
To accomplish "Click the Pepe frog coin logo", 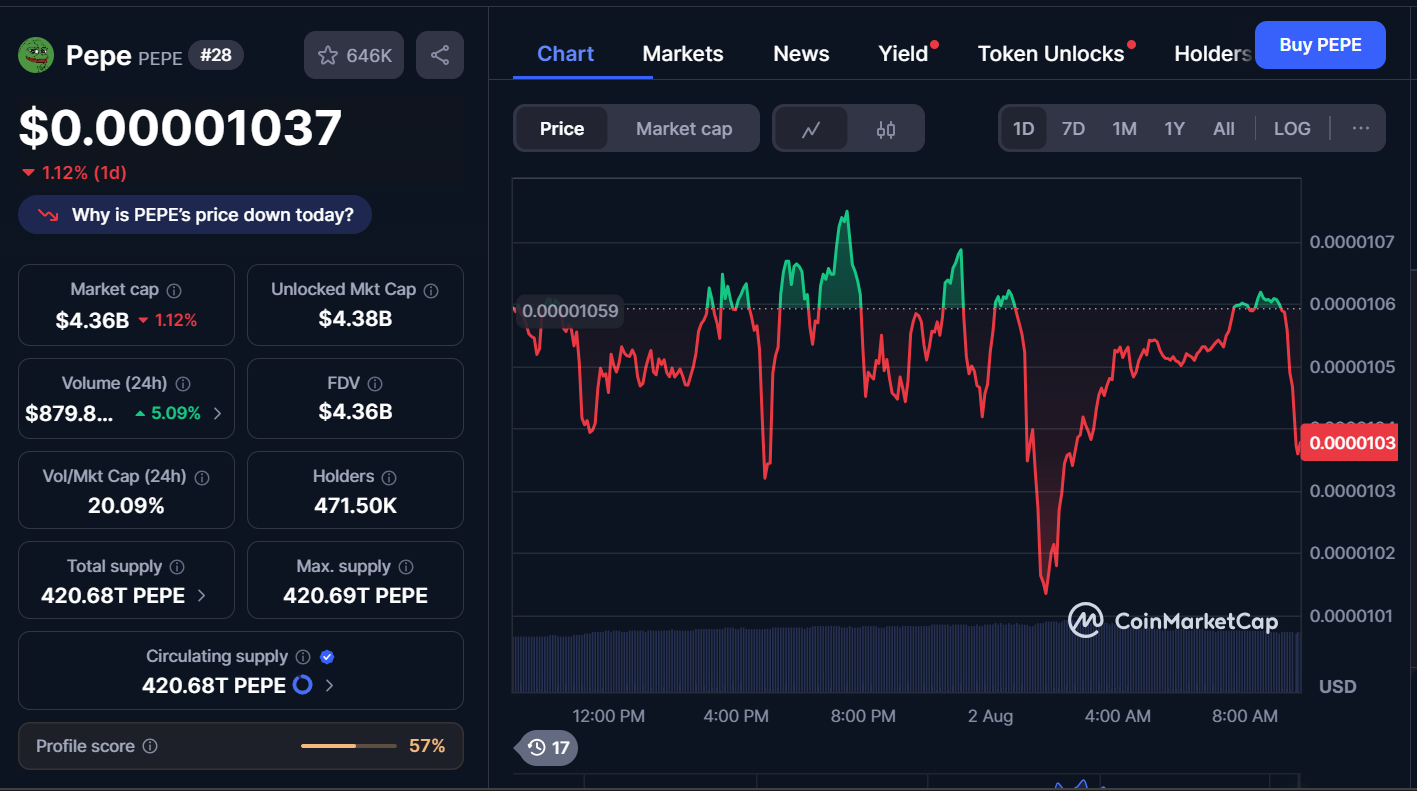I will pyautogui.click(x=36, y=55).
